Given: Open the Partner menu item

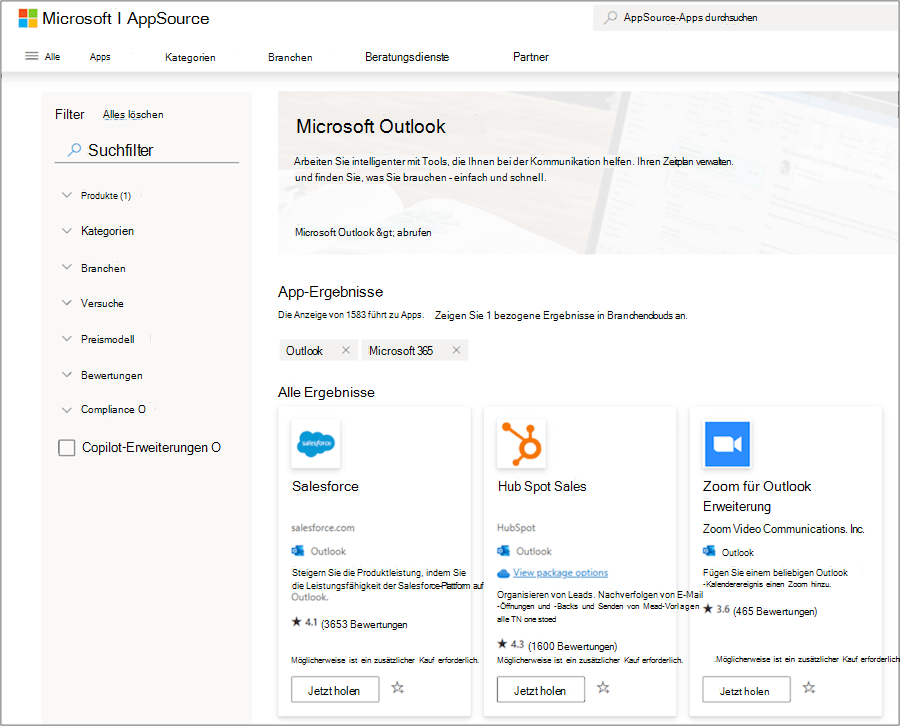Looking at the screenshot, I should [531, 57].
